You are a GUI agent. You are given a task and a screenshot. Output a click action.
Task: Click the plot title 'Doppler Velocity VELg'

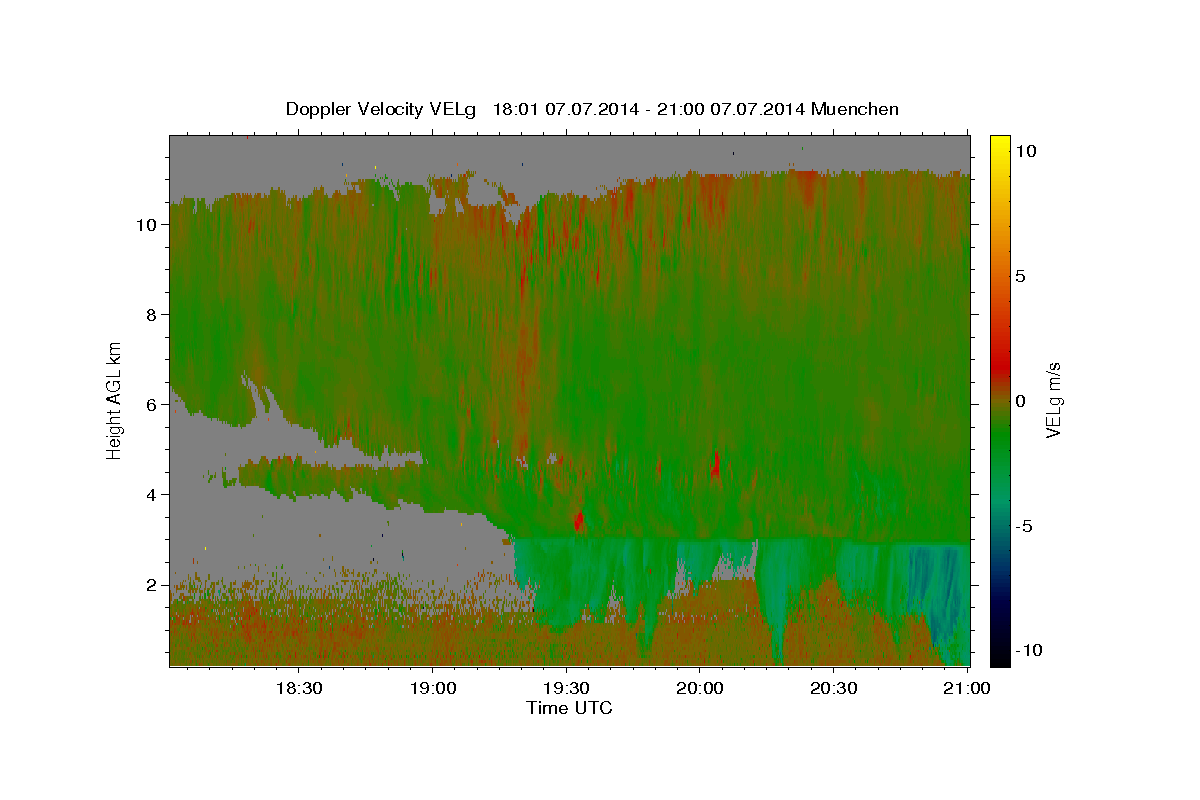(x=381, y=109)
